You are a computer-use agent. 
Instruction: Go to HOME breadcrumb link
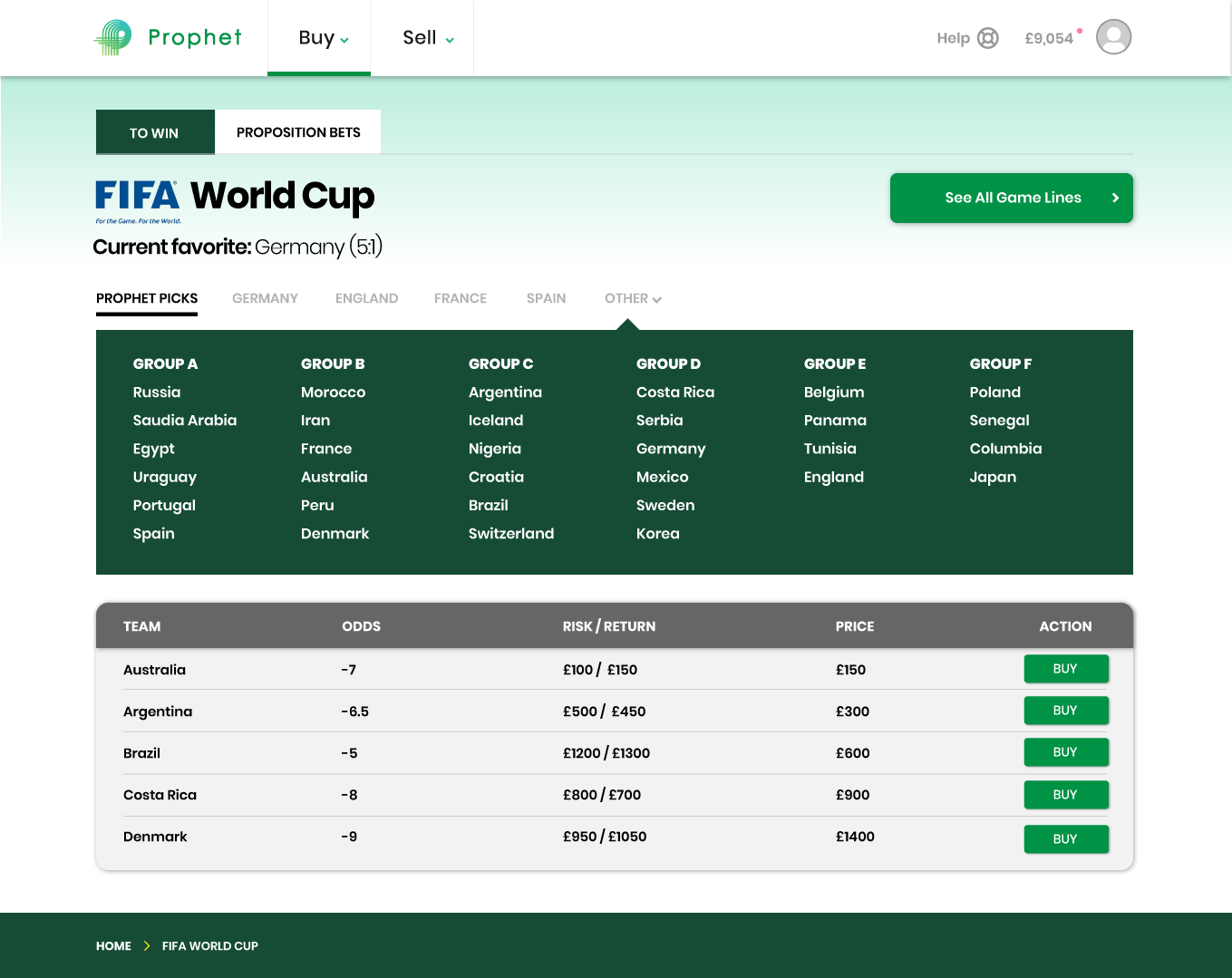[113, 945]
